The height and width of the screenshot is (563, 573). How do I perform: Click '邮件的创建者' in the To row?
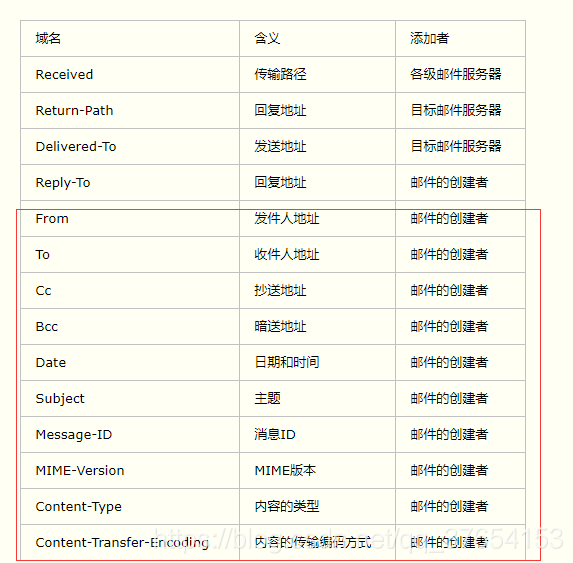pos(460,254)
